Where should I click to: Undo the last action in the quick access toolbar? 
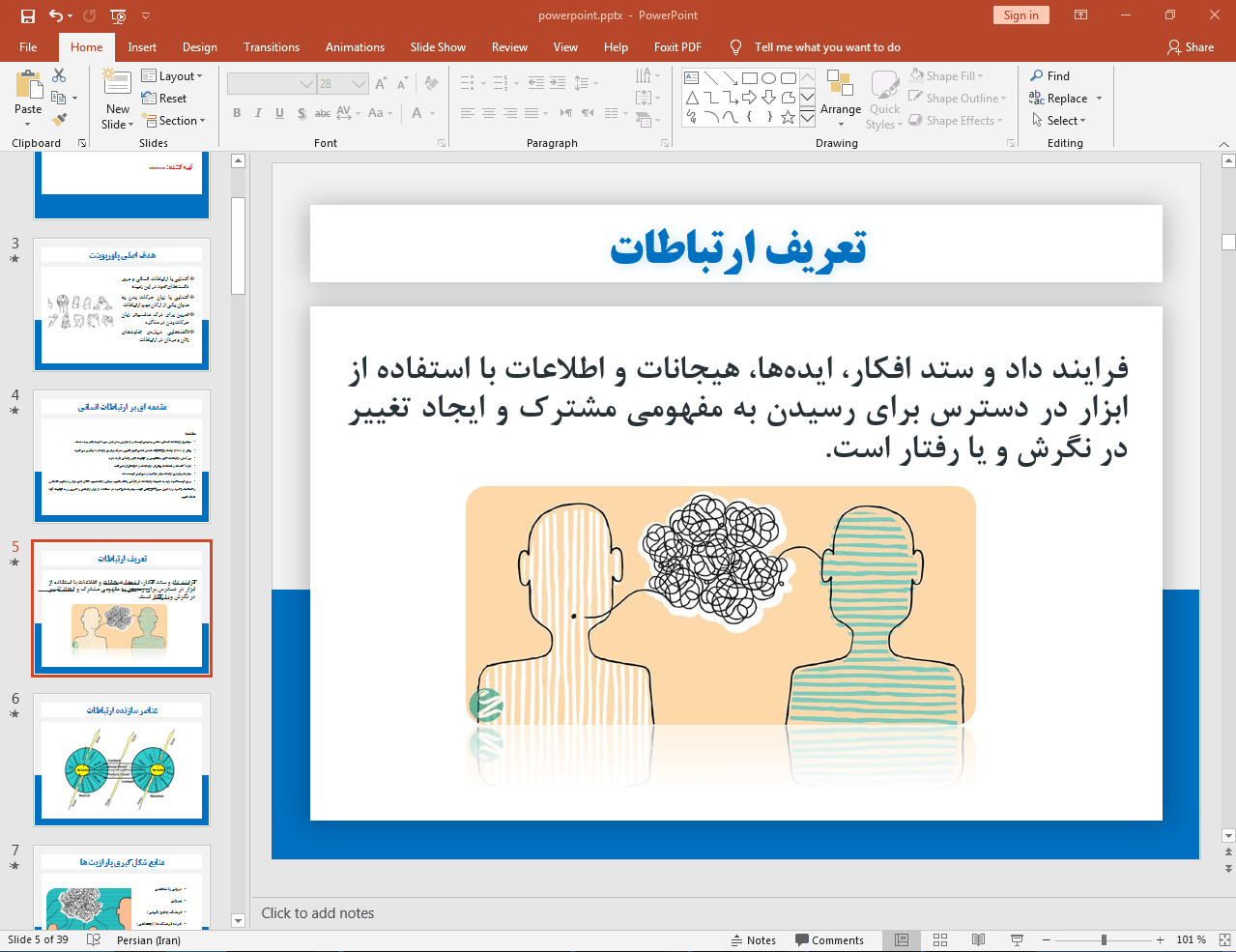(56, 15)
